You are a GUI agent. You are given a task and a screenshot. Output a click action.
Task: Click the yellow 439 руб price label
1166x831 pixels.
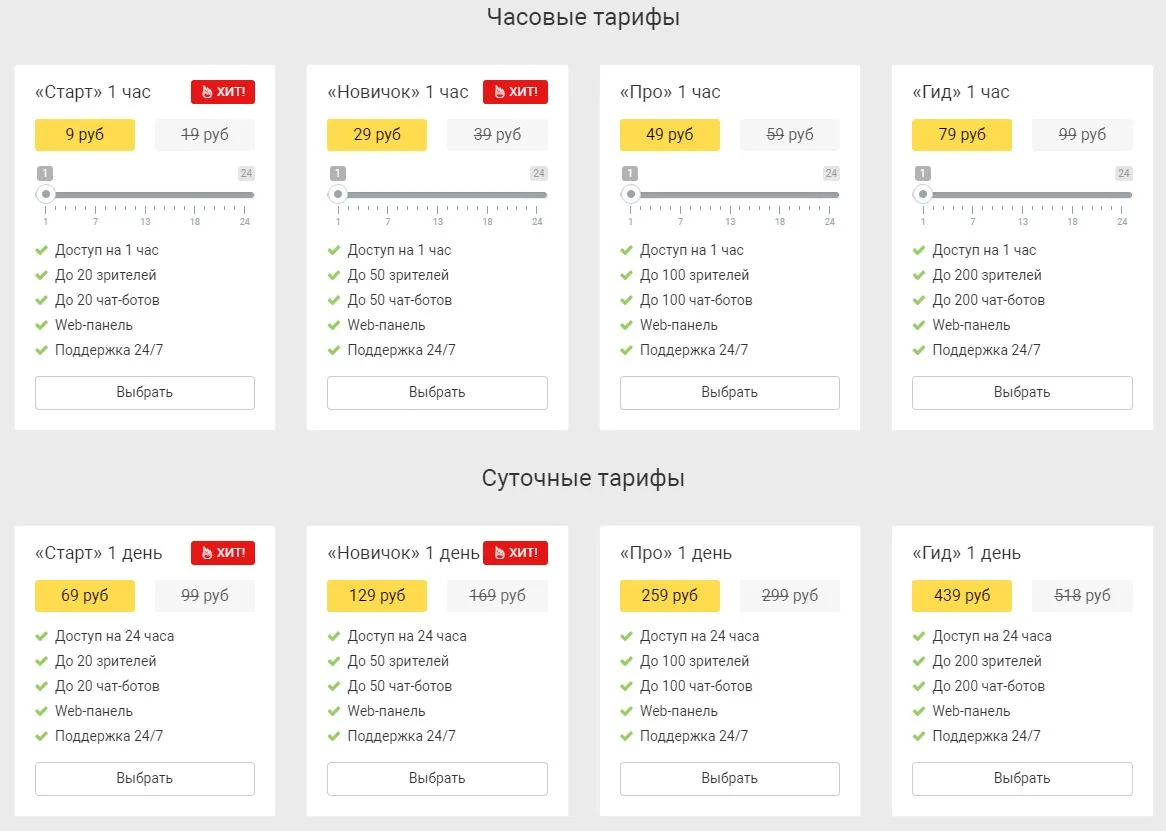pos(962,595)
